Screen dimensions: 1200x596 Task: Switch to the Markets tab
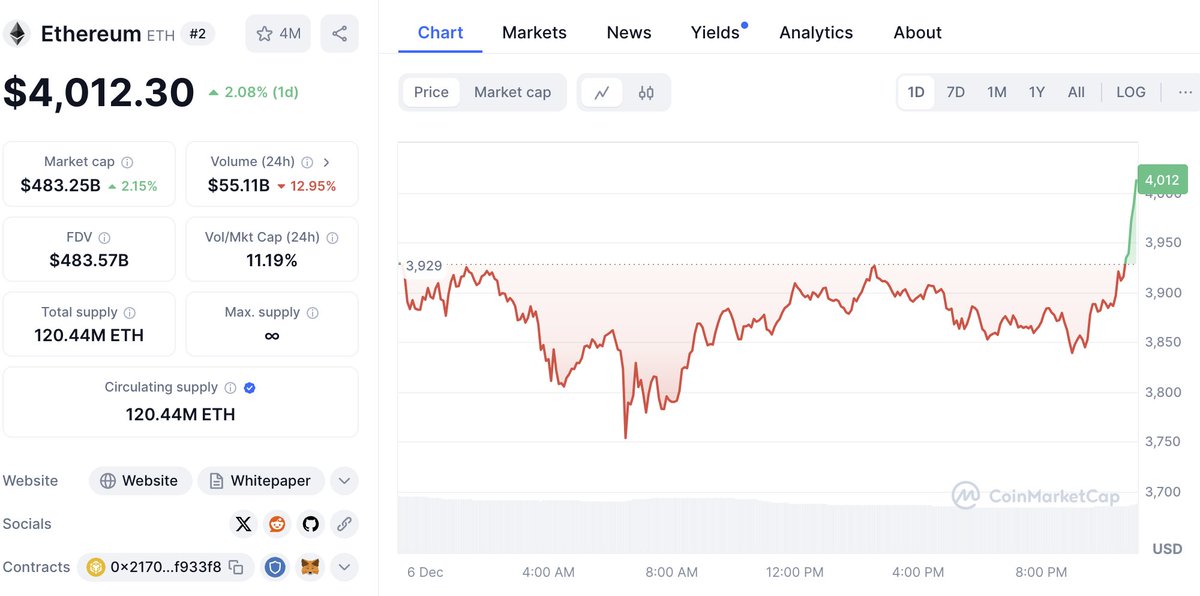point(534,33)
